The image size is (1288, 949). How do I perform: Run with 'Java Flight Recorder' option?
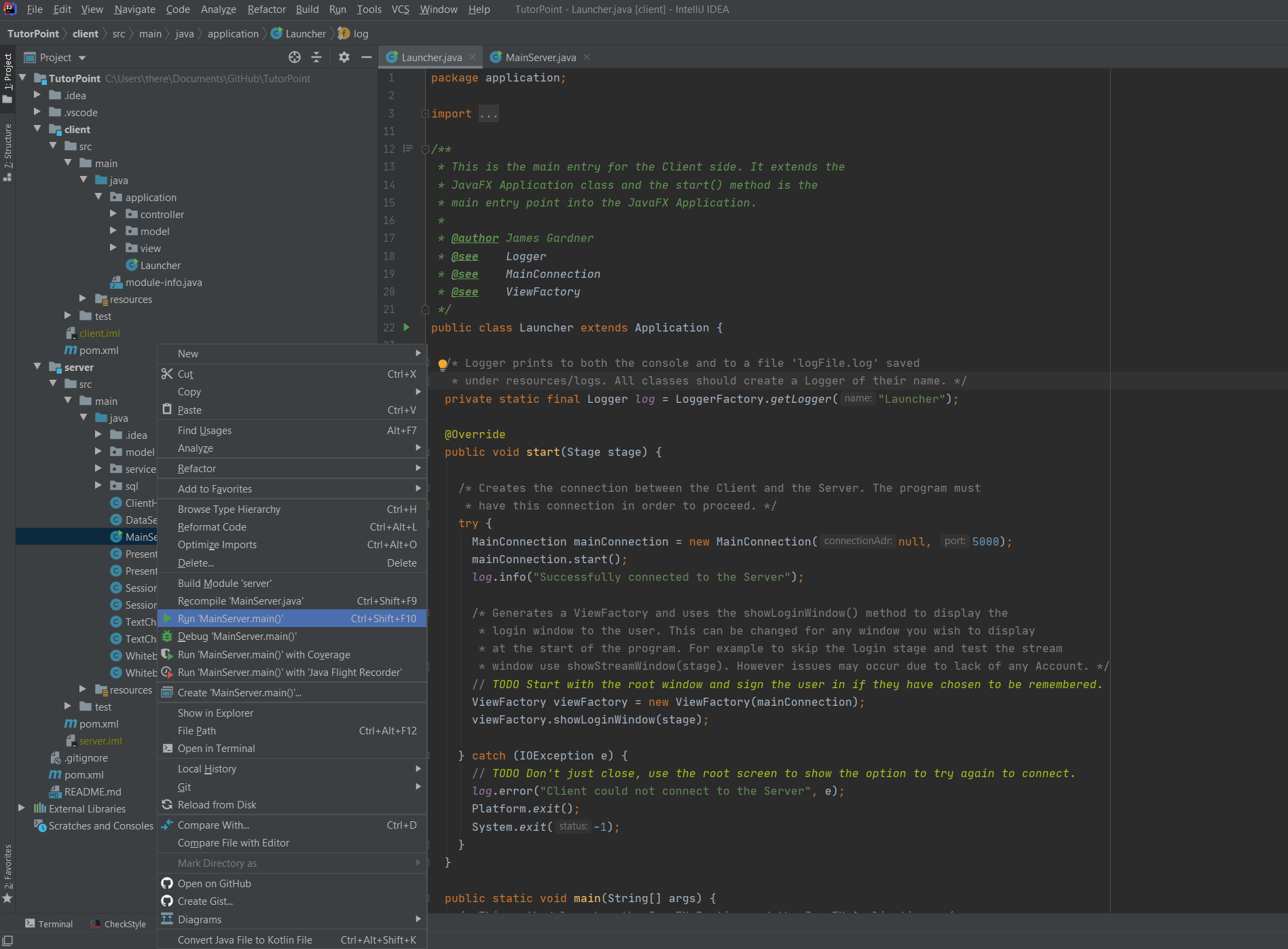[292, 672]
